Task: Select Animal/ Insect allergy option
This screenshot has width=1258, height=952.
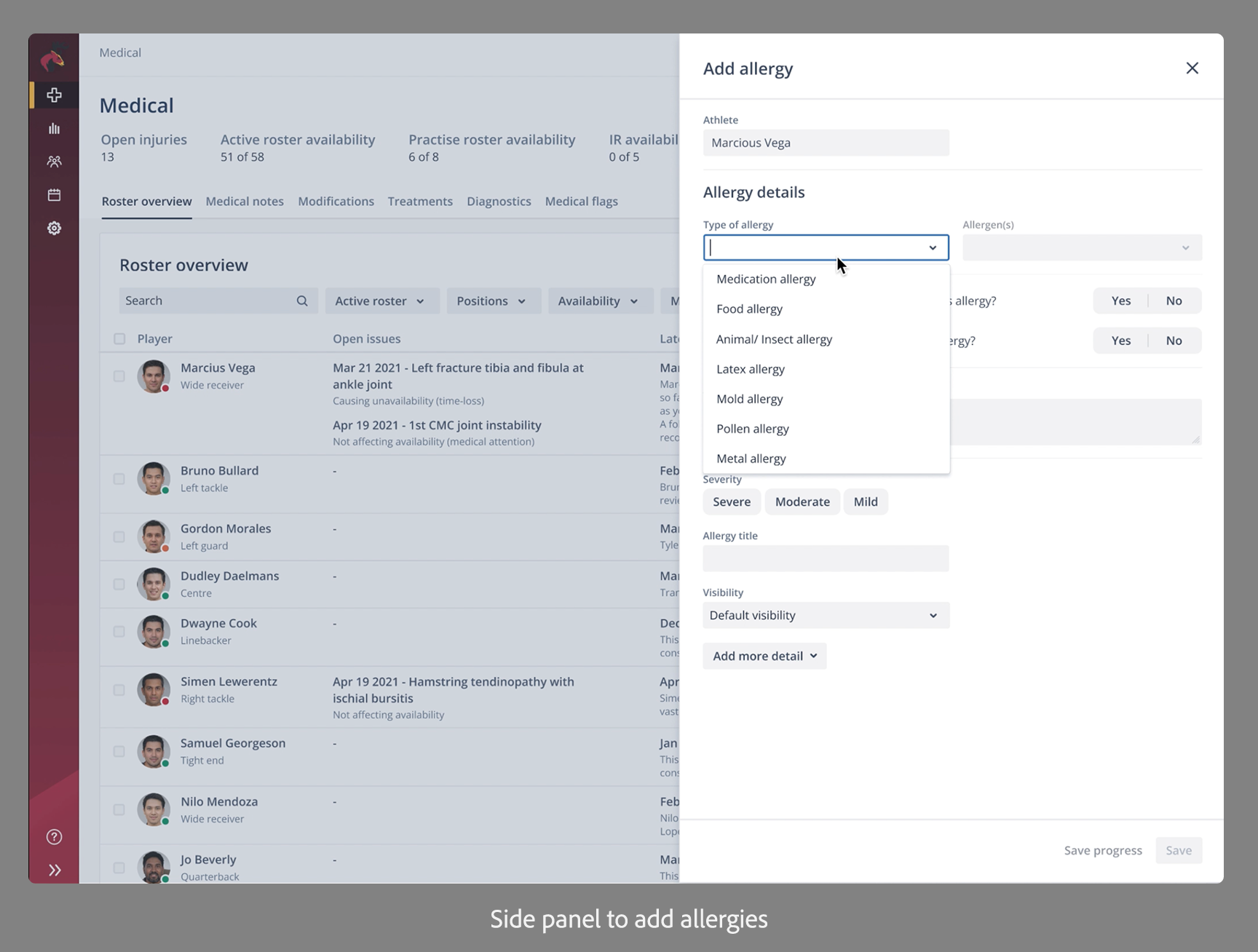Action: pyautogui.click(x=826, y=339)
